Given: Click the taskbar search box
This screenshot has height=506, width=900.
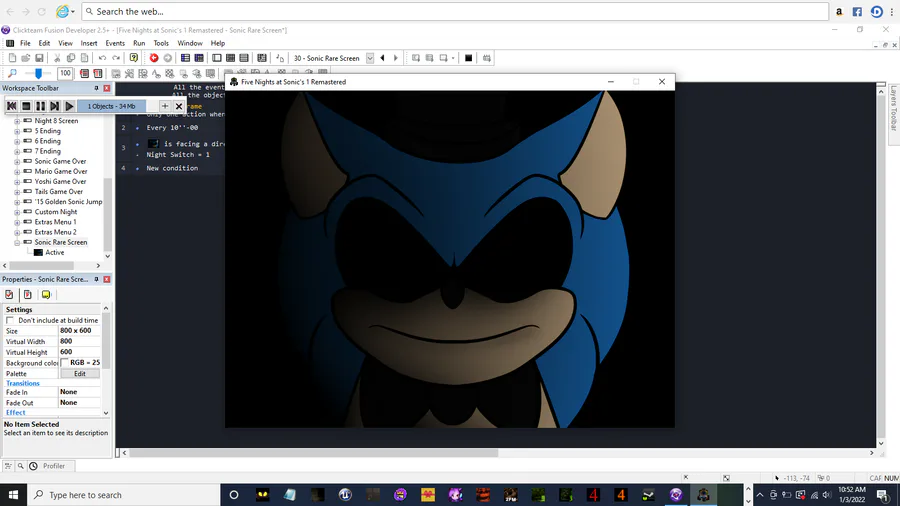Looking at the screenshot, I should [x=123, y=495].
